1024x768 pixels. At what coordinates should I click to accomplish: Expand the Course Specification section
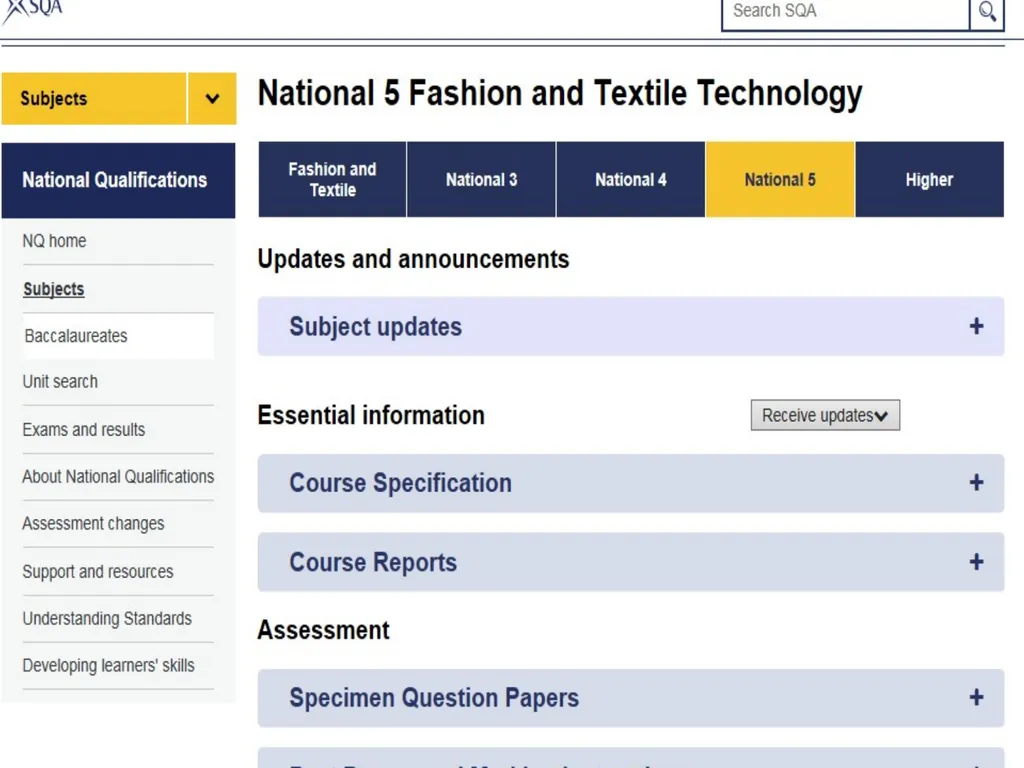tap(631, 483)
